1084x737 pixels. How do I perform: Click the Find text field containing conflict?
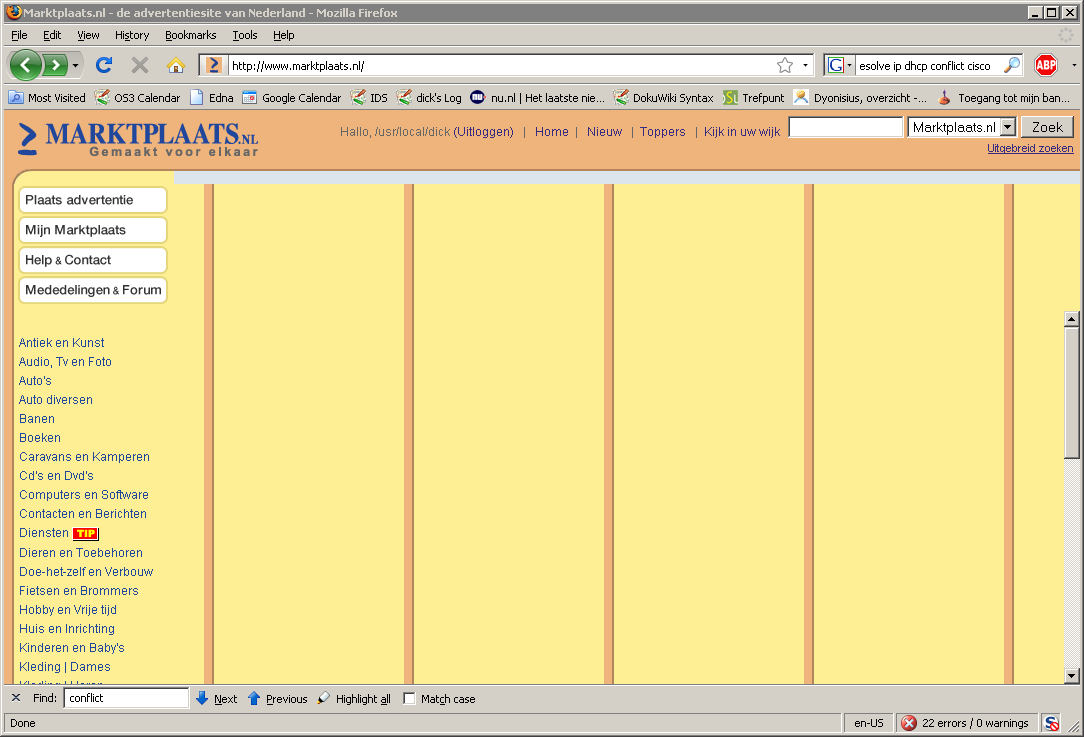pyautogui.click(x=127, y=698)
